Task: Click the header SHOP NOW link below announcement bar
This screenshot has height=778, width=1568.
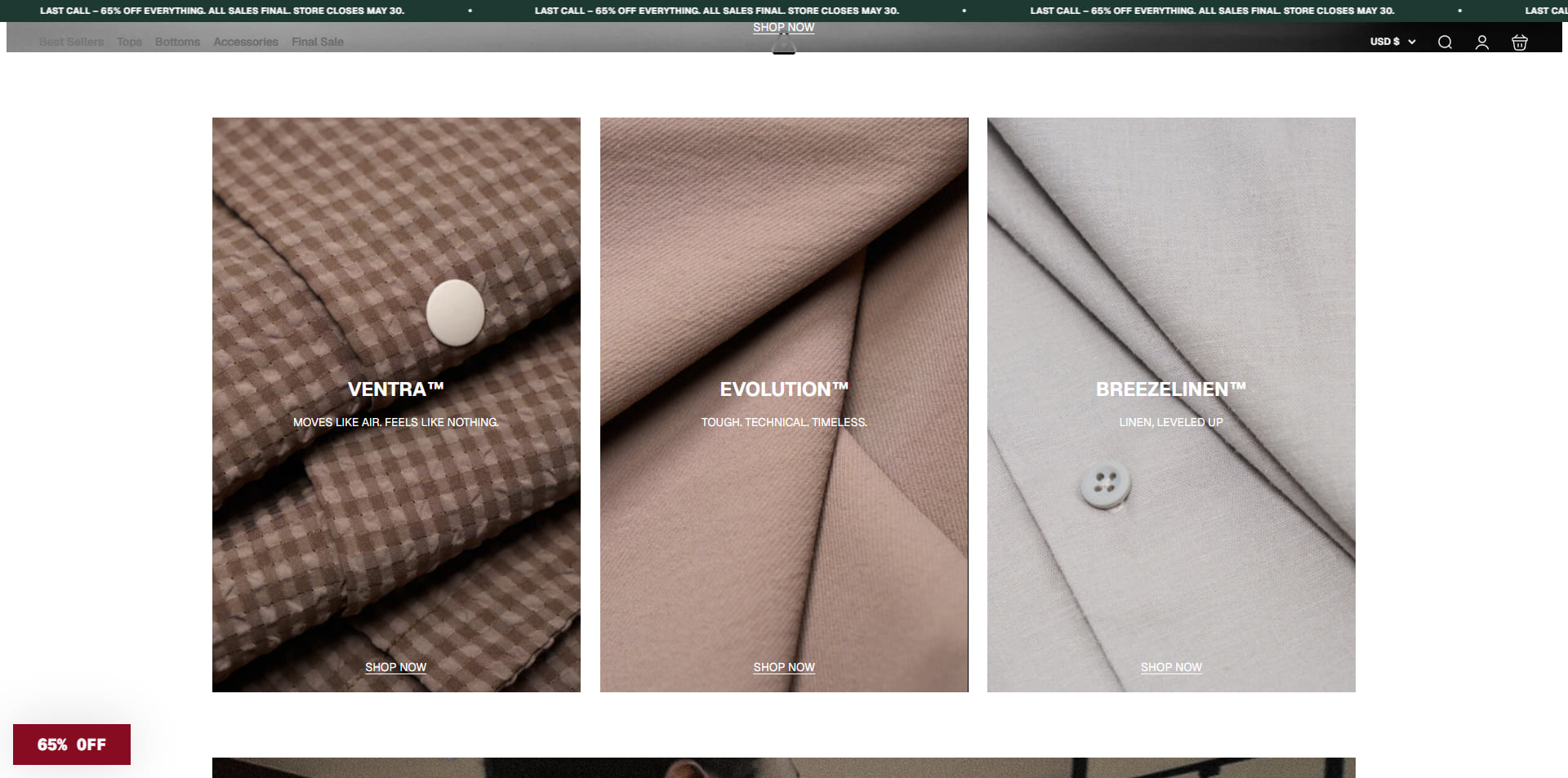Action: point(784,28)
